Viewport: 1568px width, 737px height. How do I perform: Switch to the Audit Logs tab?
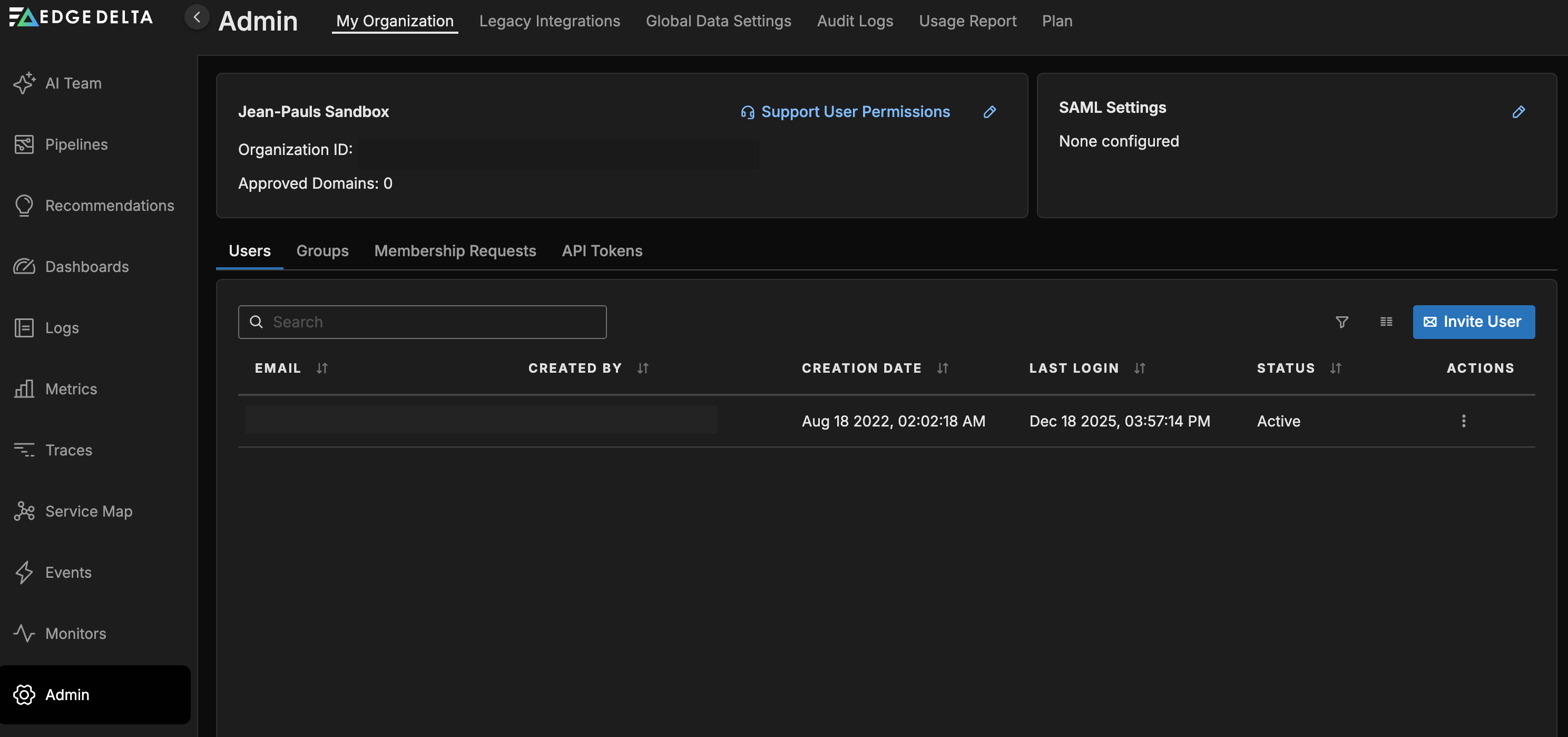coord(855,21)
